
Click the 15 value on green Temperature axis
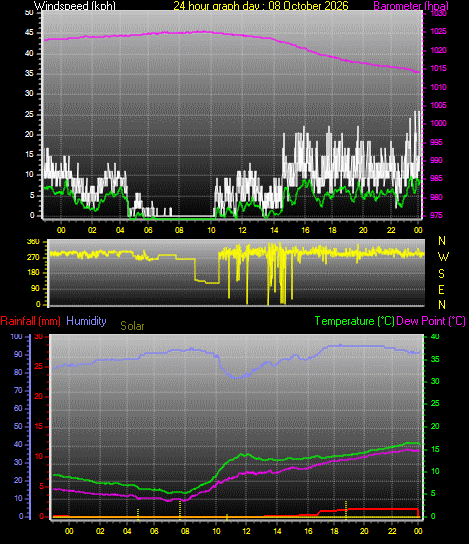coord(435,449)
